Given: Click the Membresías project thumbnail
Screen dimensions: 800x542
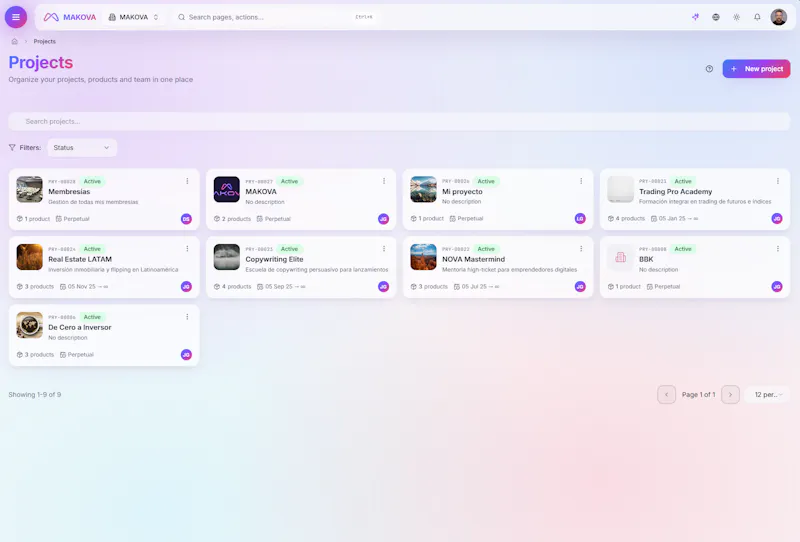Looking at the screenshot, I should point(30,189).
